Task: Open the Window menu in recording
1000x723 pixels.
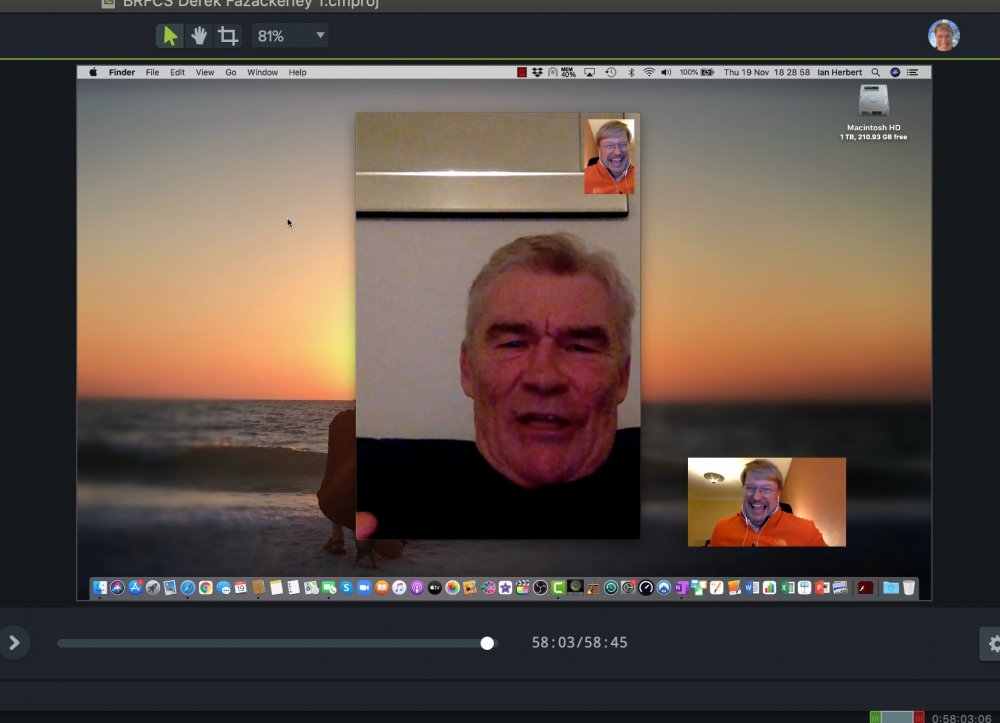Action: (262, 73)
